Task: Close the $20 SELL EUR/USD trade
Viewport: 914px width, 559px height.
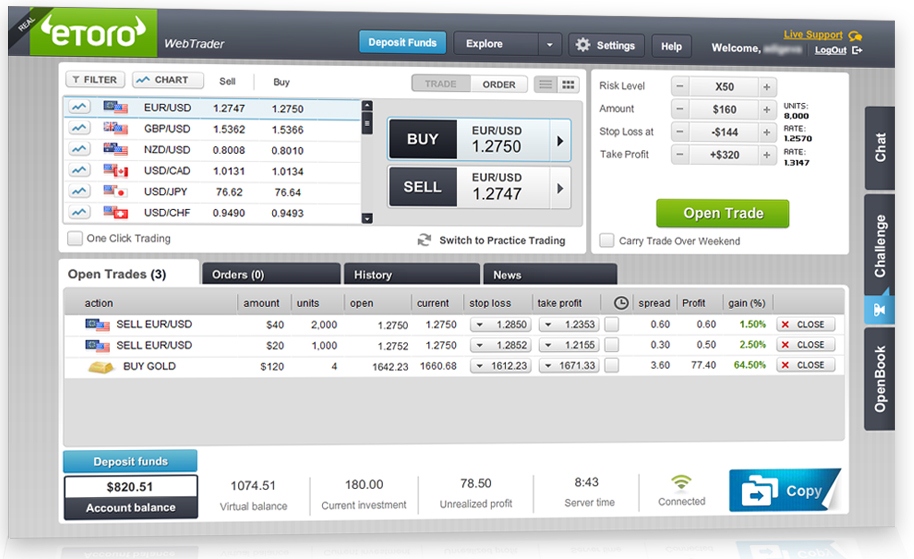Action: click(806, 344)
